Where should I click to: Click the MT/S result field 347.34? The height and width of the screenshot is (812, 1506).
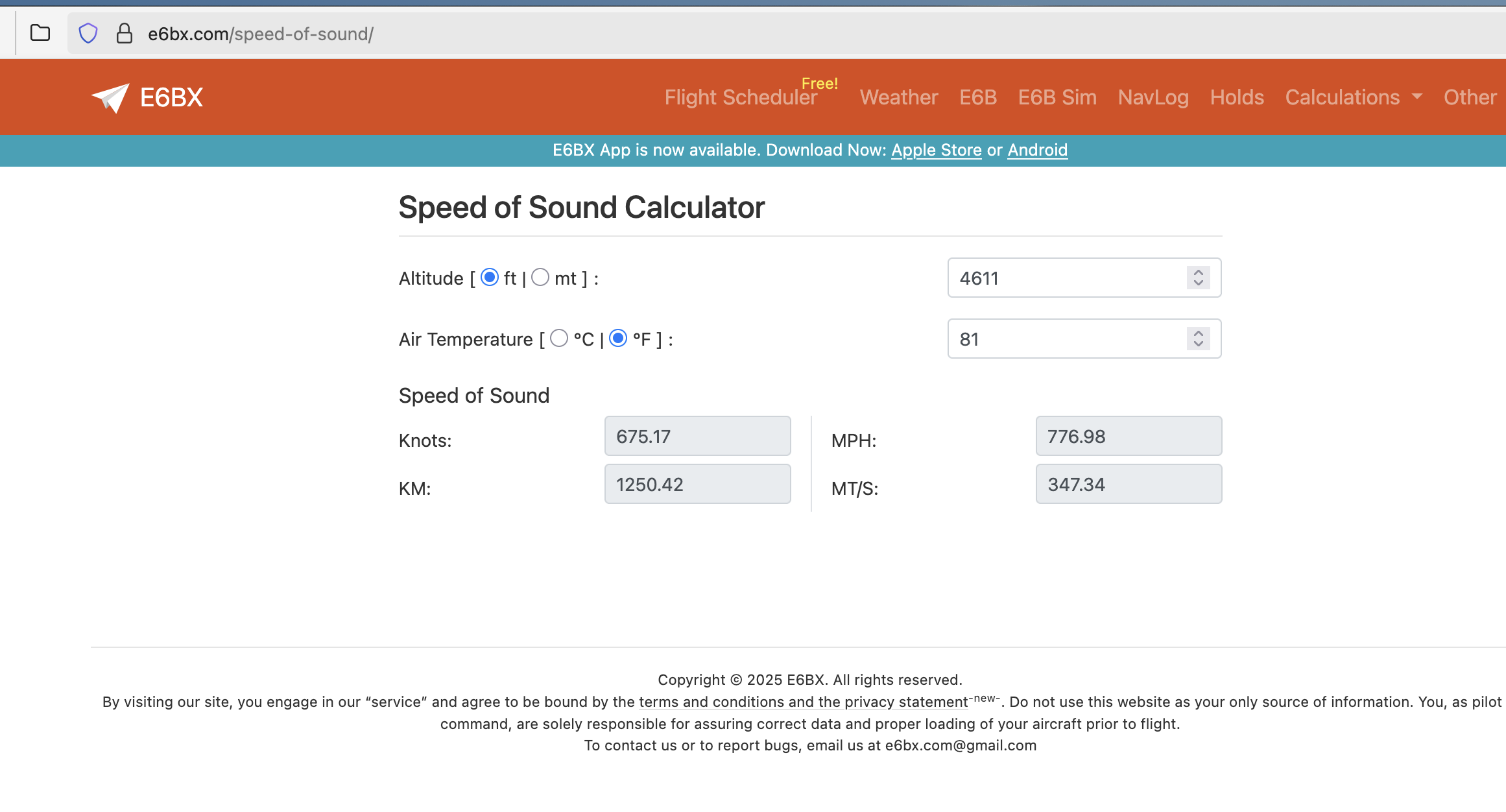pos(1129,484)
